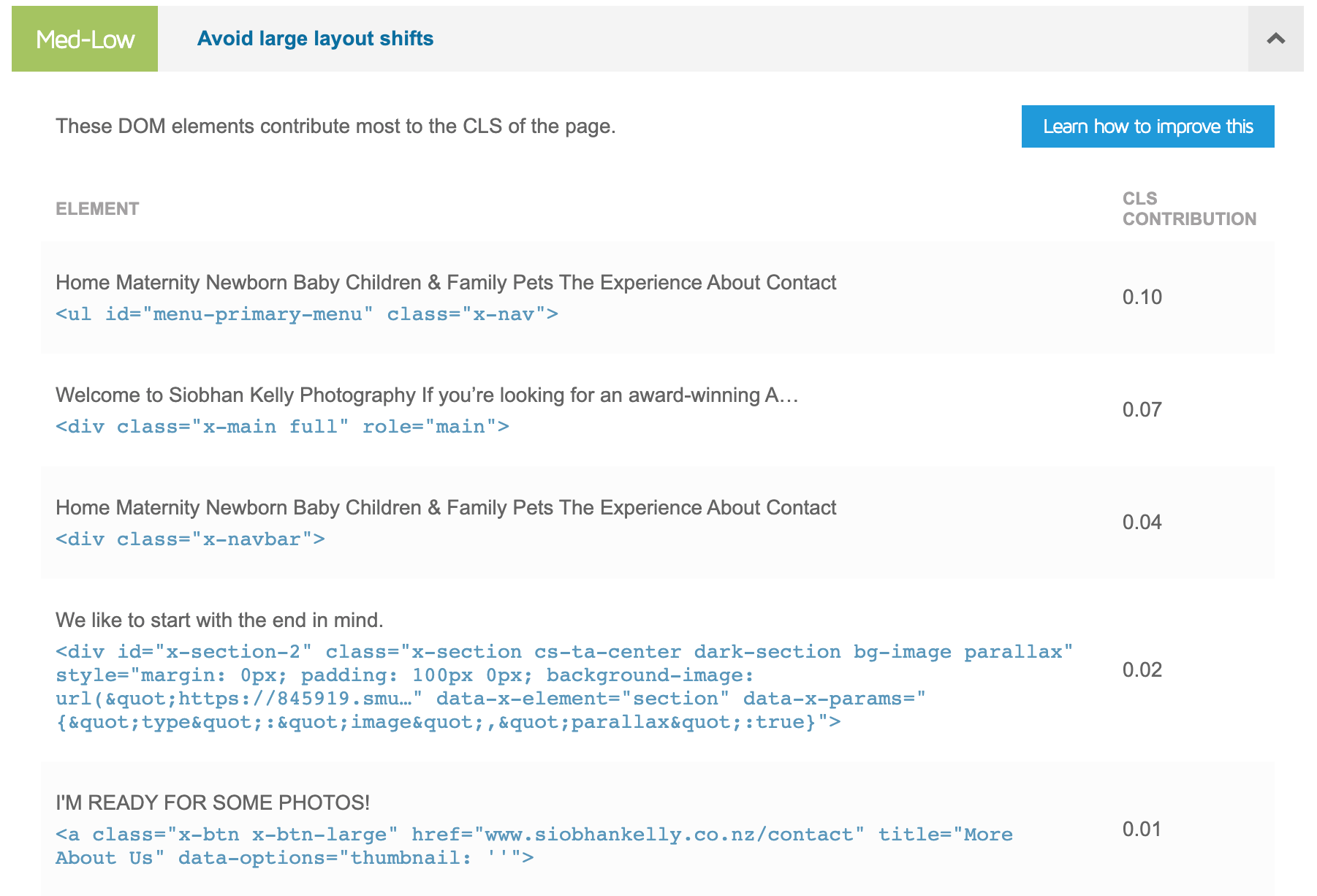Viewport: 1317px width, 896px height.
Task: Click the 0.10 CLS contribution value
Action: click(1142, 297)
